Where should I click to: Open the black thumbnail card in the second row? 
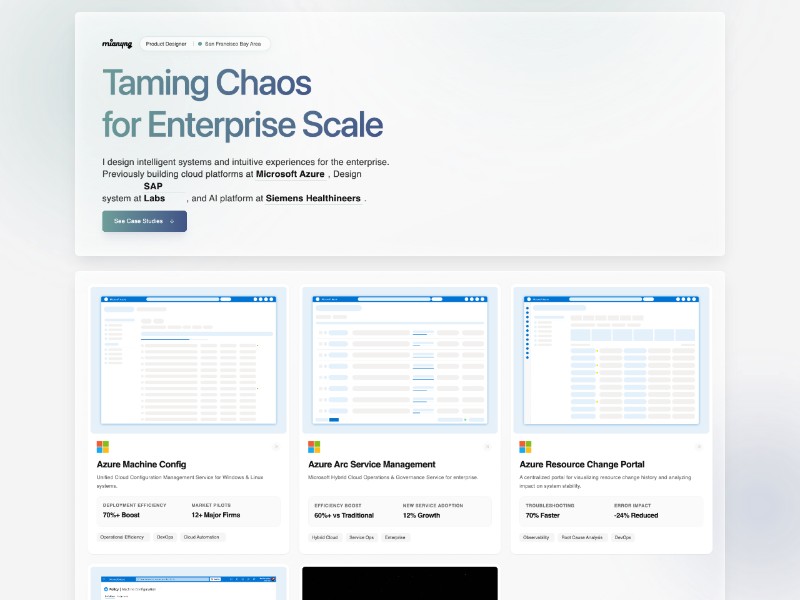pyautogui.click(x=399, y=583)
